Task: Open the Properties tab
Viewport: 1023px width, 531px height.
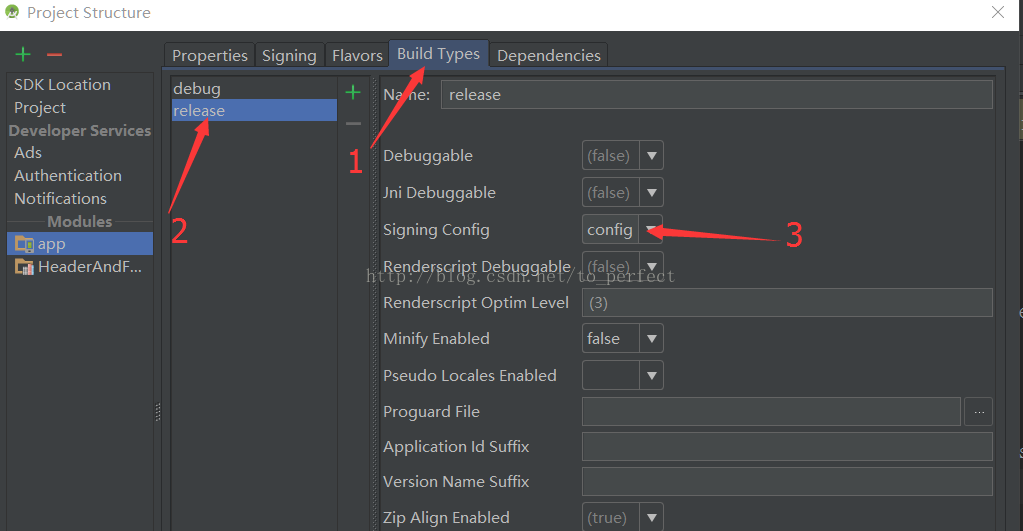Action: pyautogui.click(x=209, y=55)
